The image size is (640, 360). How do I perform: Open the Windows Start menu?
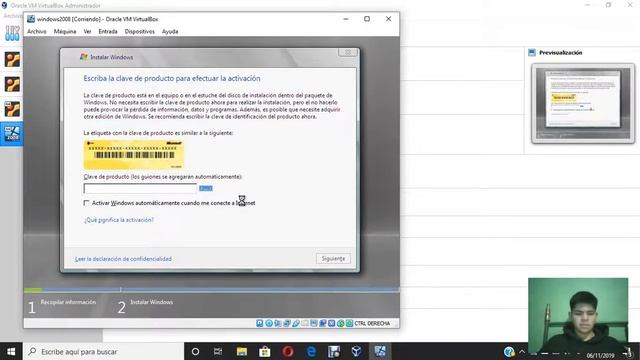pyautogui.click(x=11, y=351)
